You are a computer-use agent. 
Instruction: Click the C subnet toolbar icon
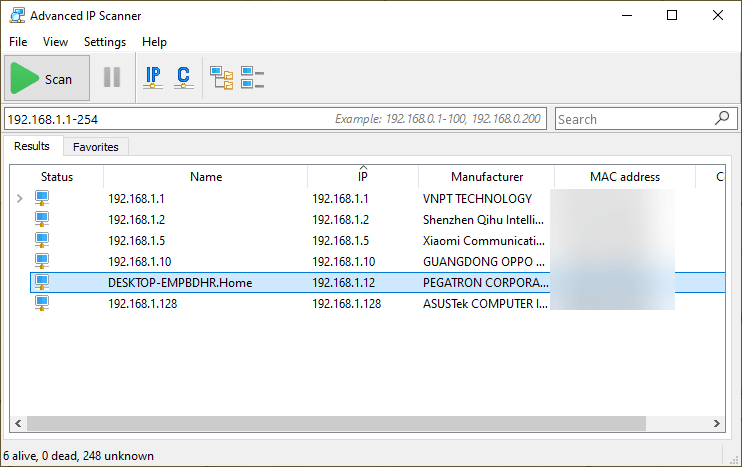[x=183, y=78]
